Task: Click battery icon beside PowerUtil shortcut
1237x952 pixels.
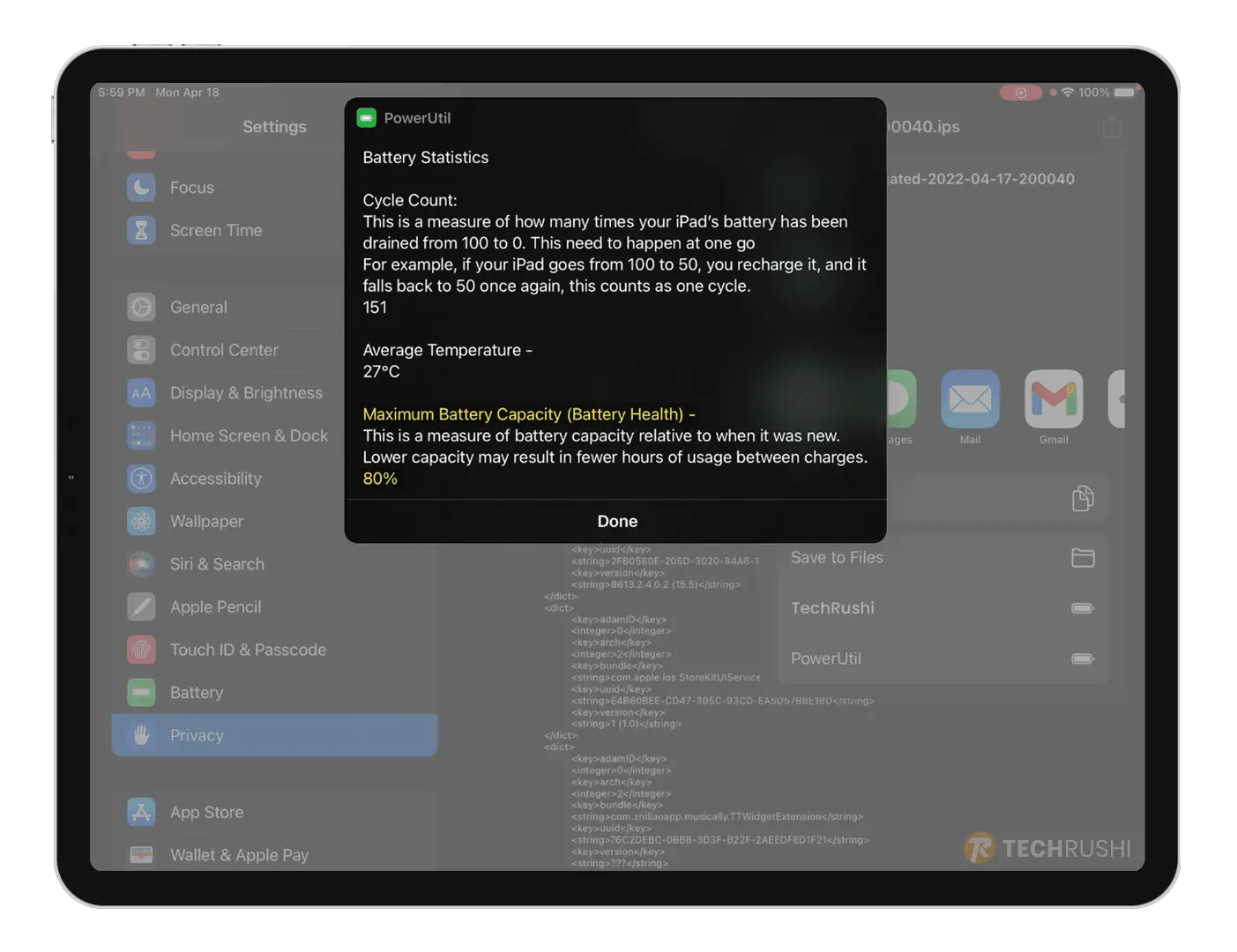Action: pos(1083,658)
